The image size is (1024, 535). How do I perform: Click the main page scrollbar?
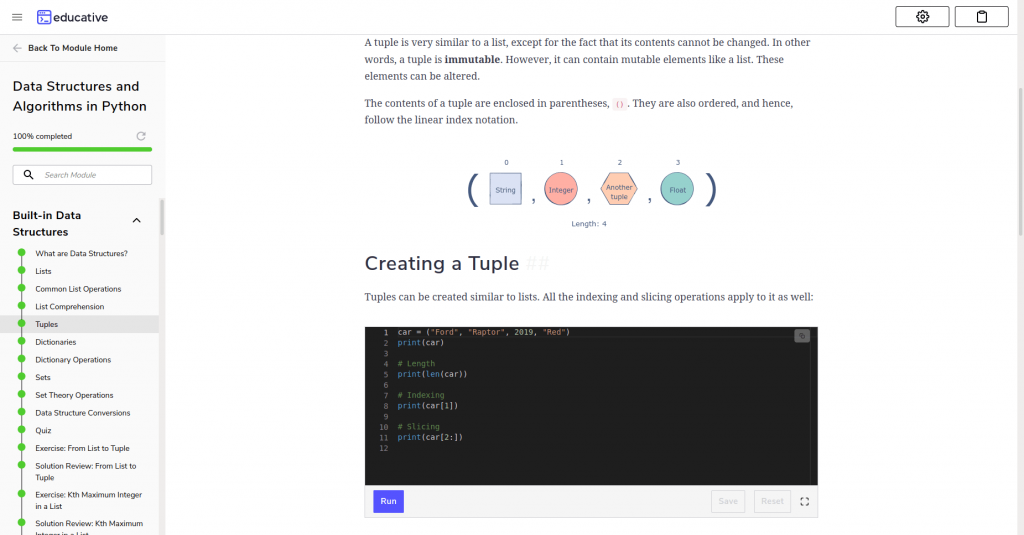[1021, 161]
